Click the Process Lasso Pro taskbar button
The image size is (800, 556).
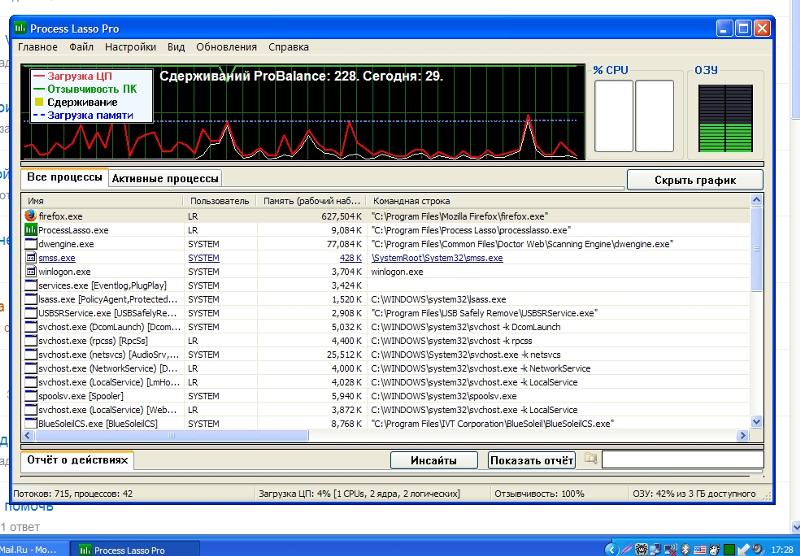[x=134, y=550]
